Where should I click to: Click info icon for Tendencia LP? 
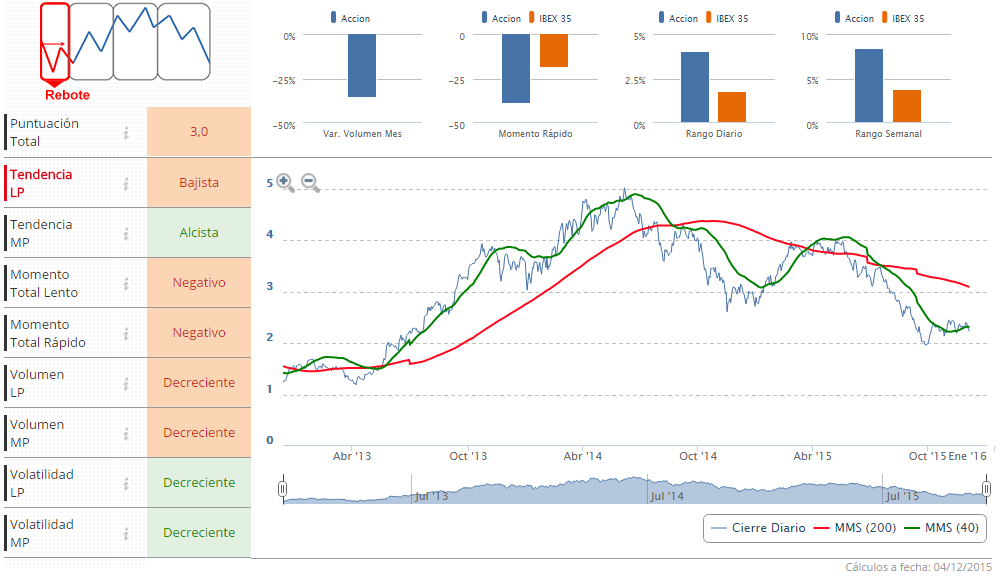coord(126,183)
